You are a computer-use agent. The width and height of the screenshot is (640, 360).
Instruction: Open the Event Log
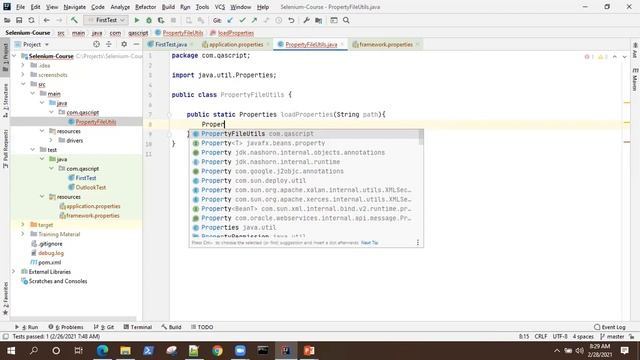(609, 327)
